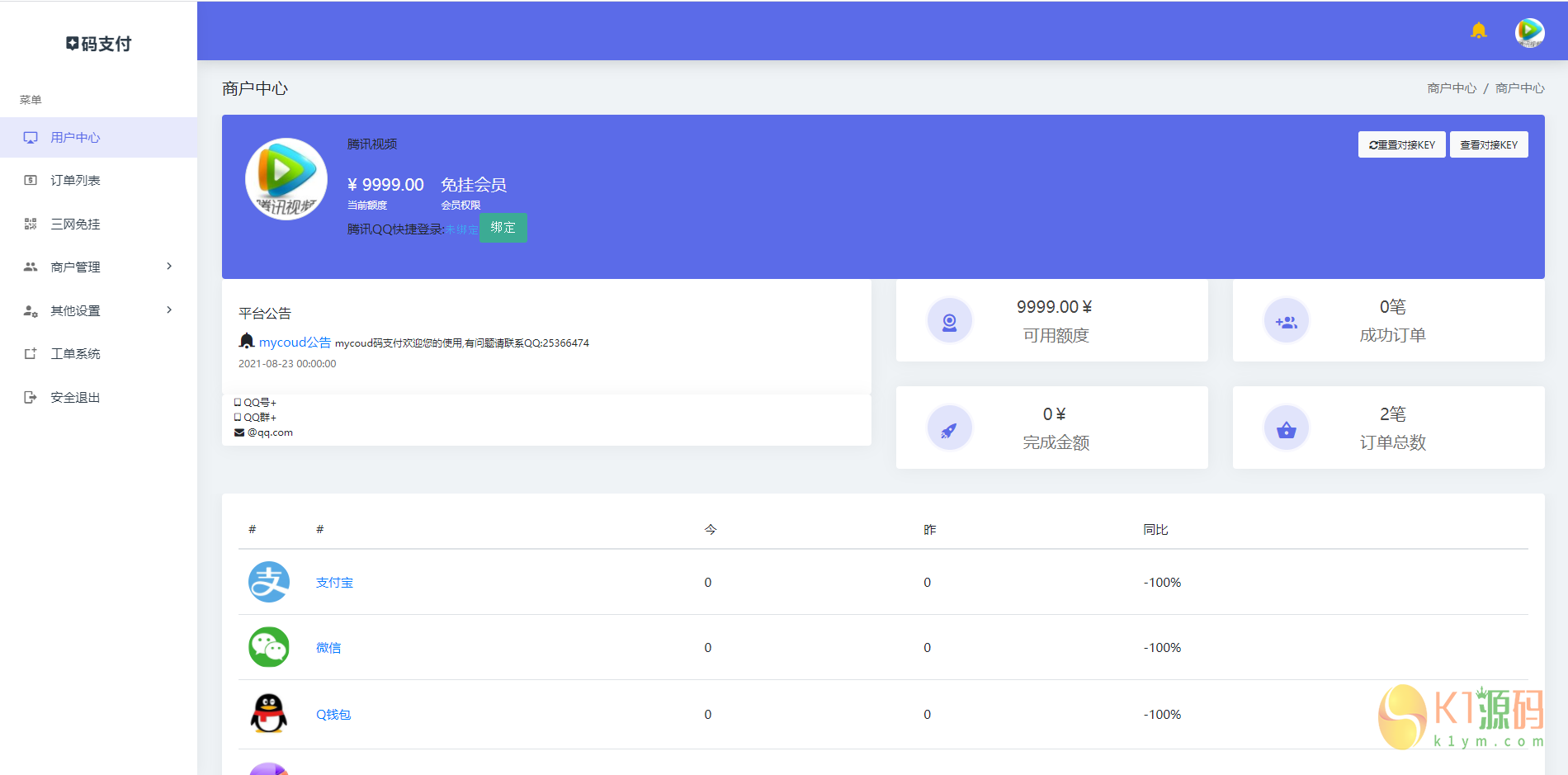1568x775 pixels.
Task: Open 工单系统 in the sidebar
Action: click(75, 354)
